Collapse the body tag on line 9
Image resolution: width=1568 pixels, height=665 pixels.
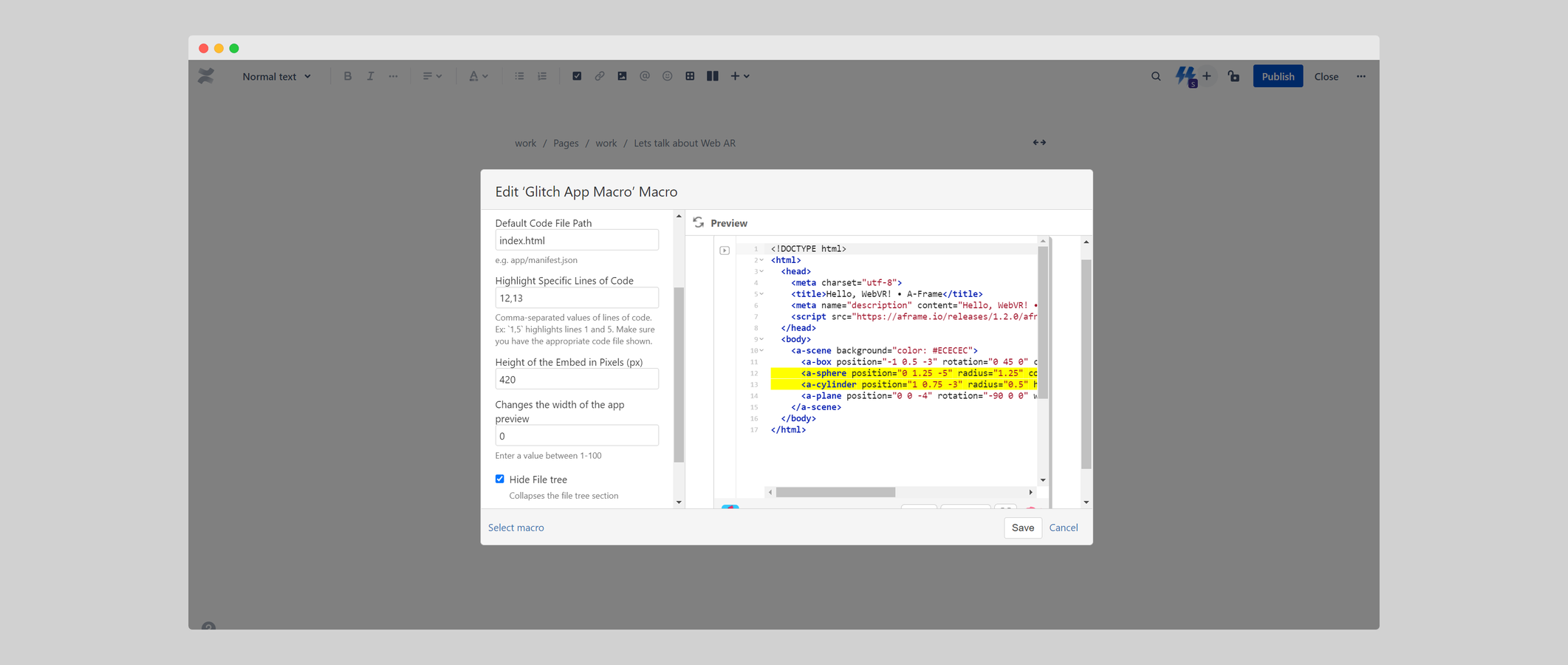[x=761, y=339]
